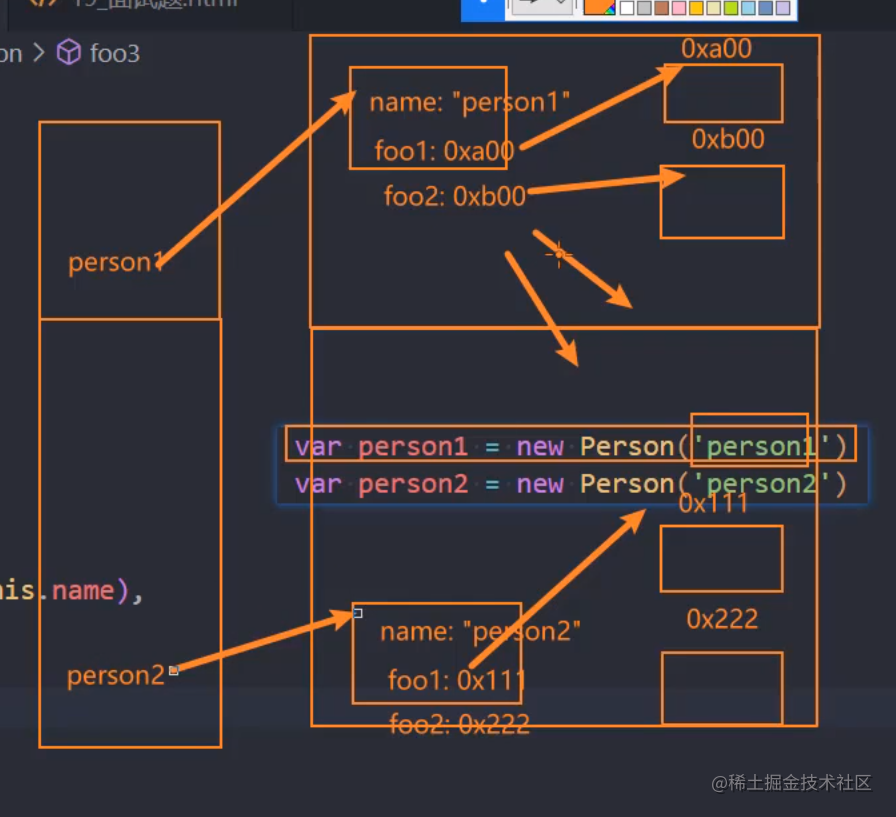Pick the pink color swatch
The image size is (896, 817).
click(679, 7)
